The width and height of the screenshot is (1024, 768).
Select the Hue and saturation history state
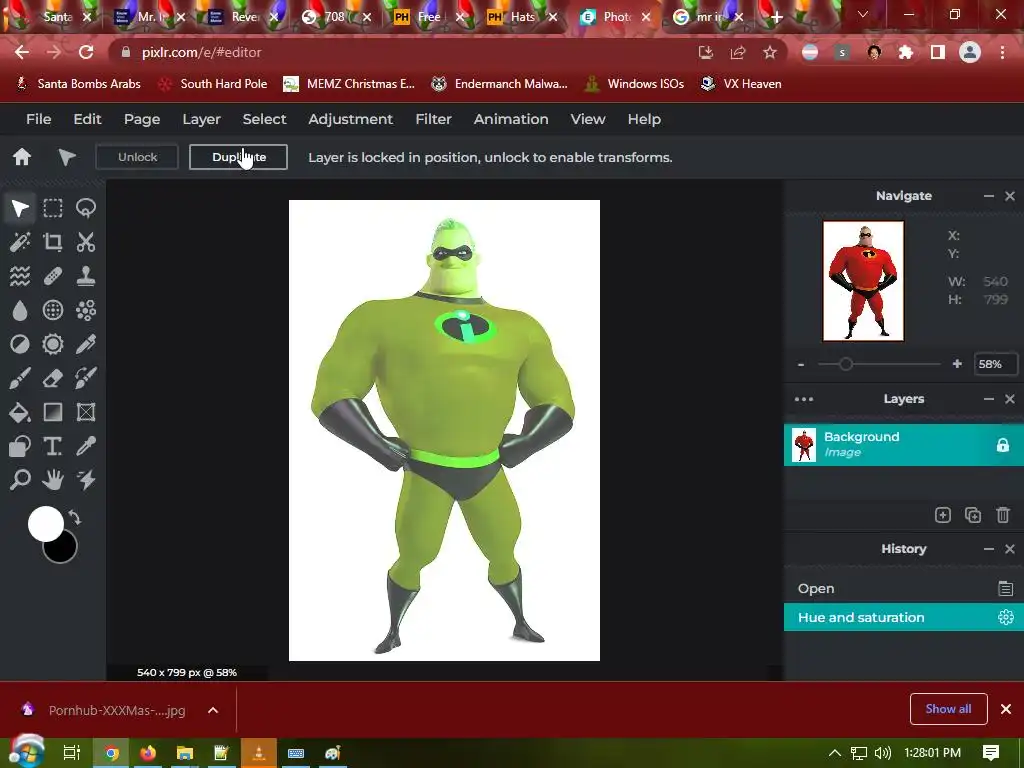coord(904,617)
